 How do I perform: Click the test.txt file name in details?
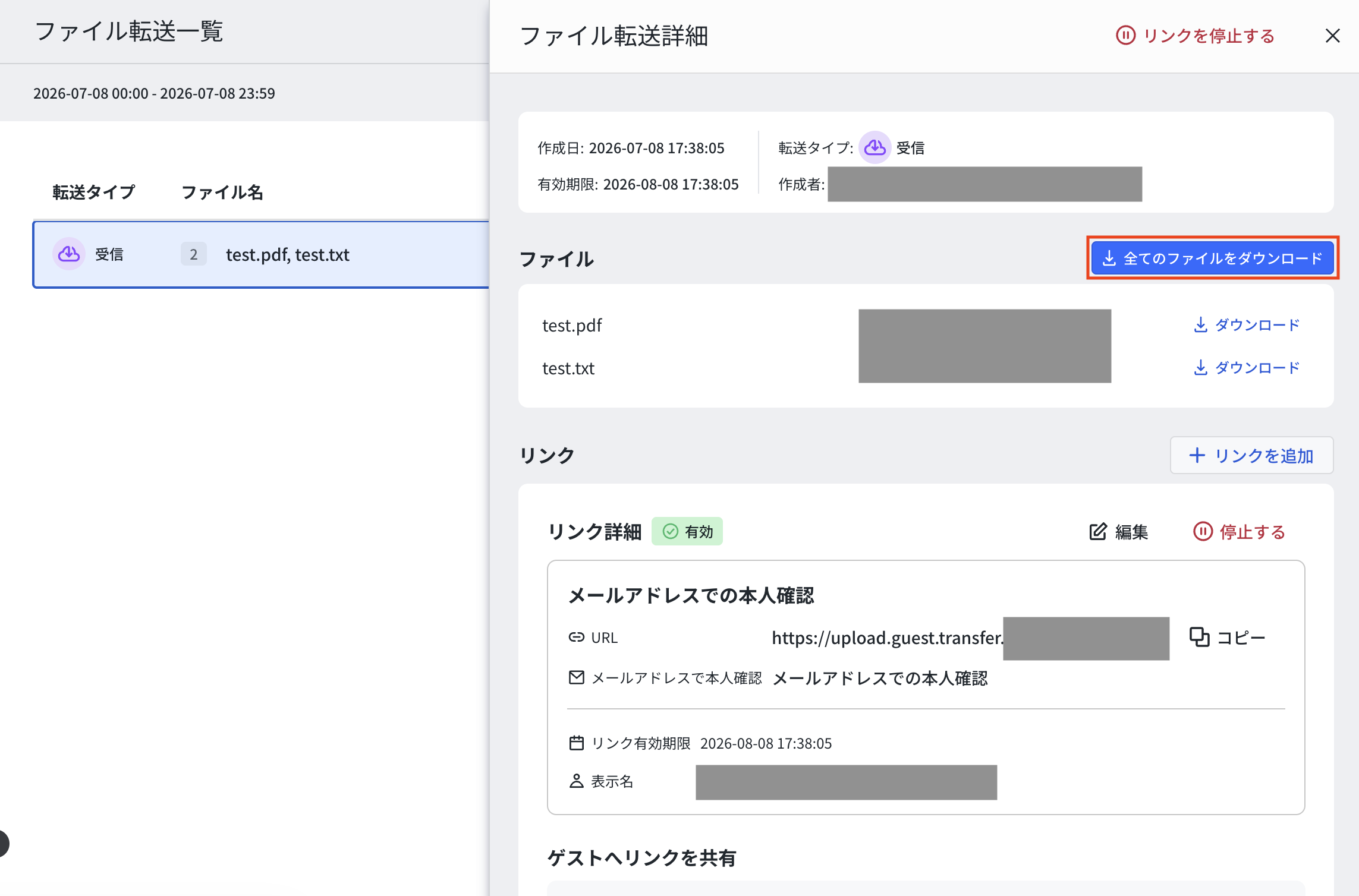coord(568,368)
